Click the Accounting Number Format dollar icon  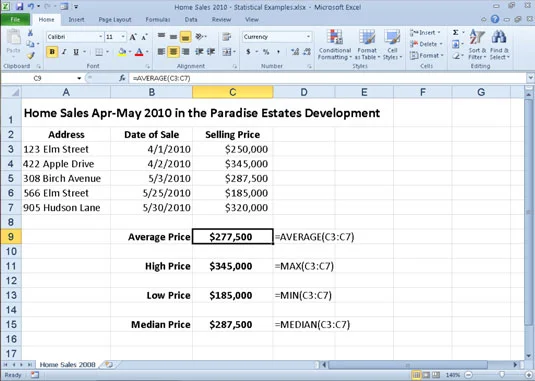click(248, 52)
